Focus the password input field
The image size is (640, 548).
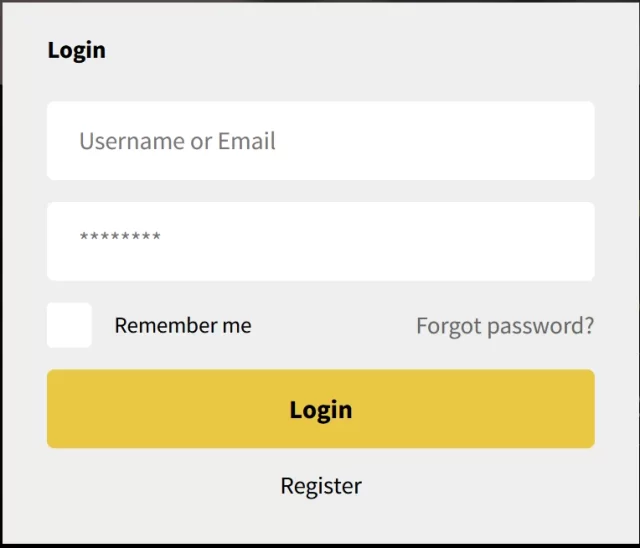(x=320, y=241)
